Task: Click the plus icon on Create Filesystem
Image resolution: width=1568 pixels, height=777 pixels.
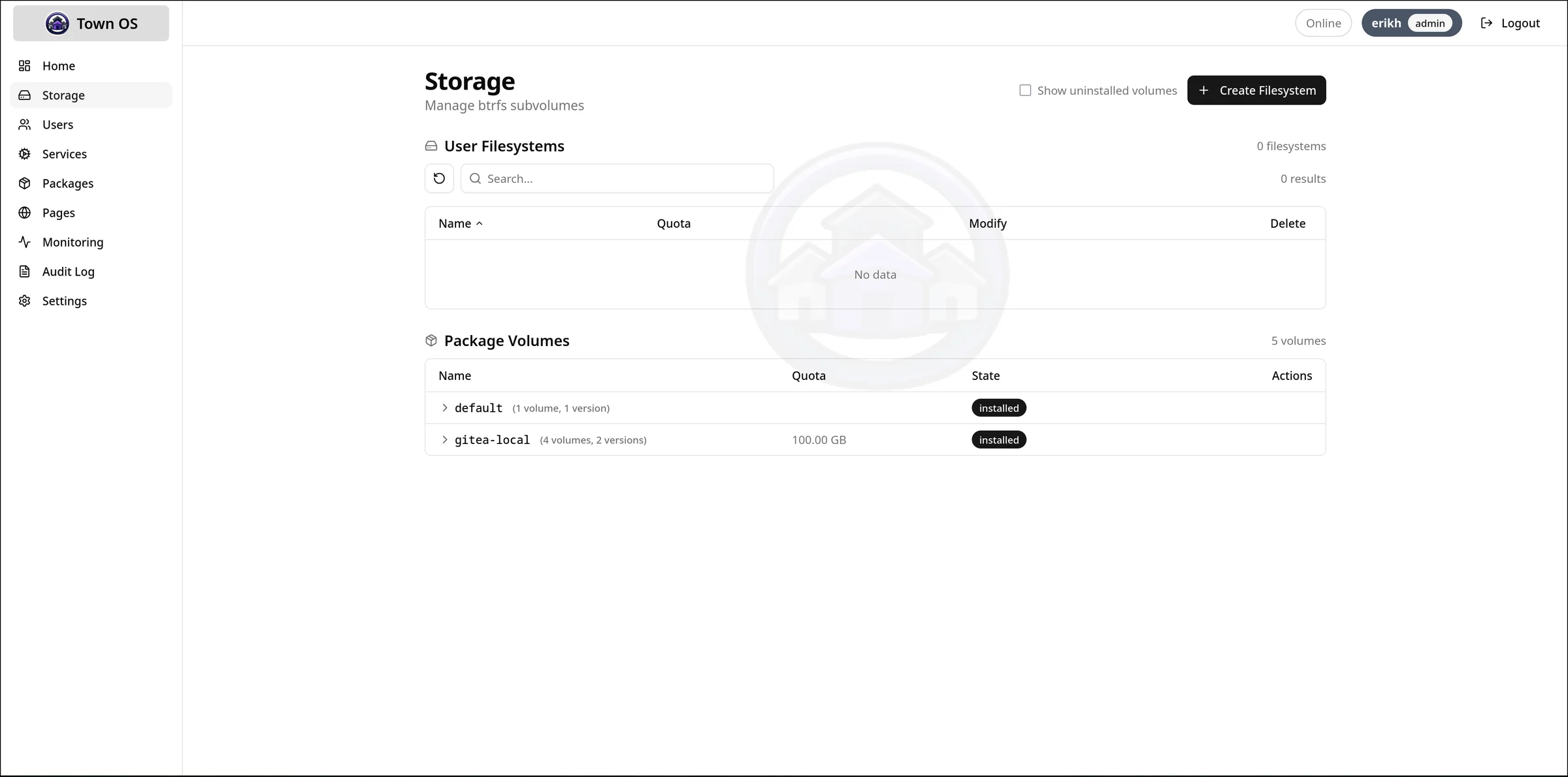Action: [x=1203, y=90]
